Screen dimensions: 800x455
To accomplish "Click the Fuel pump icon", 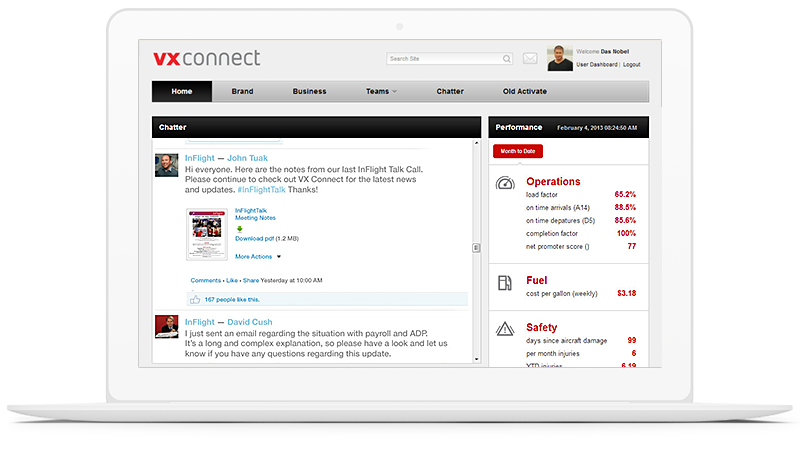I will (x=505, y=283).
